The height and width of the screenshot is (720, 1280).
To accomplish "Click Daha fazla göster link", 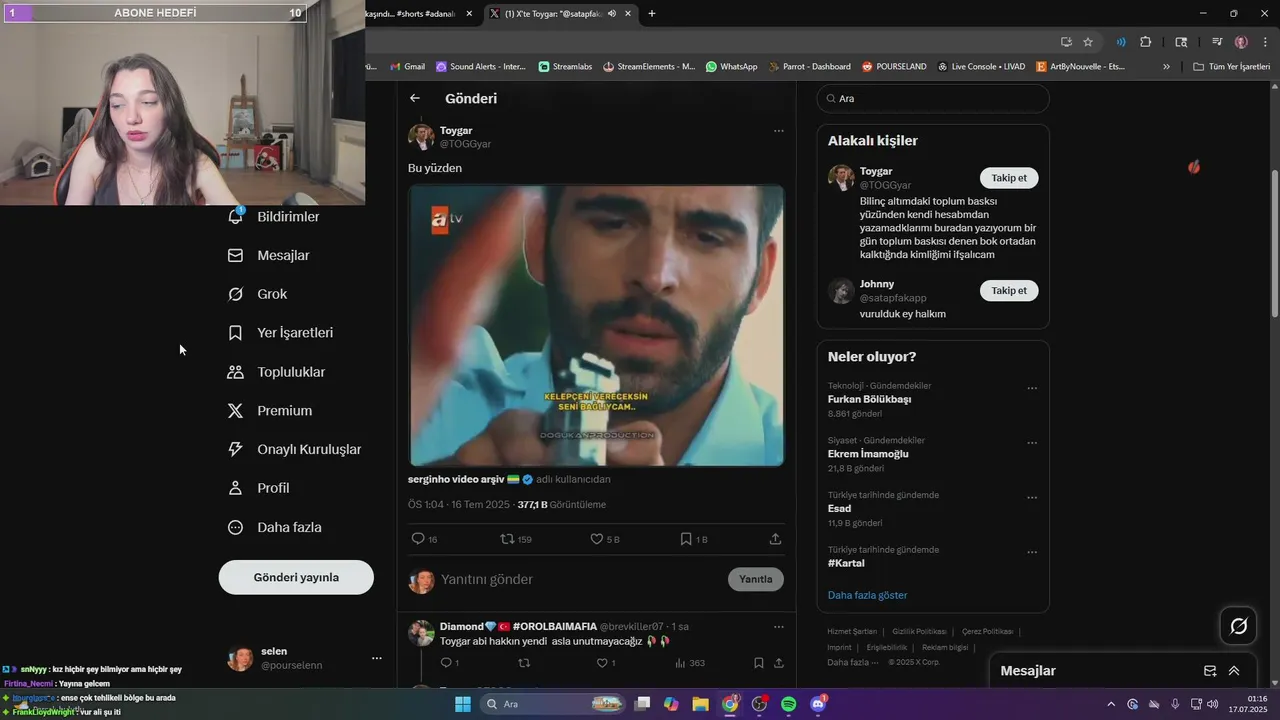I will coord(867,595).
